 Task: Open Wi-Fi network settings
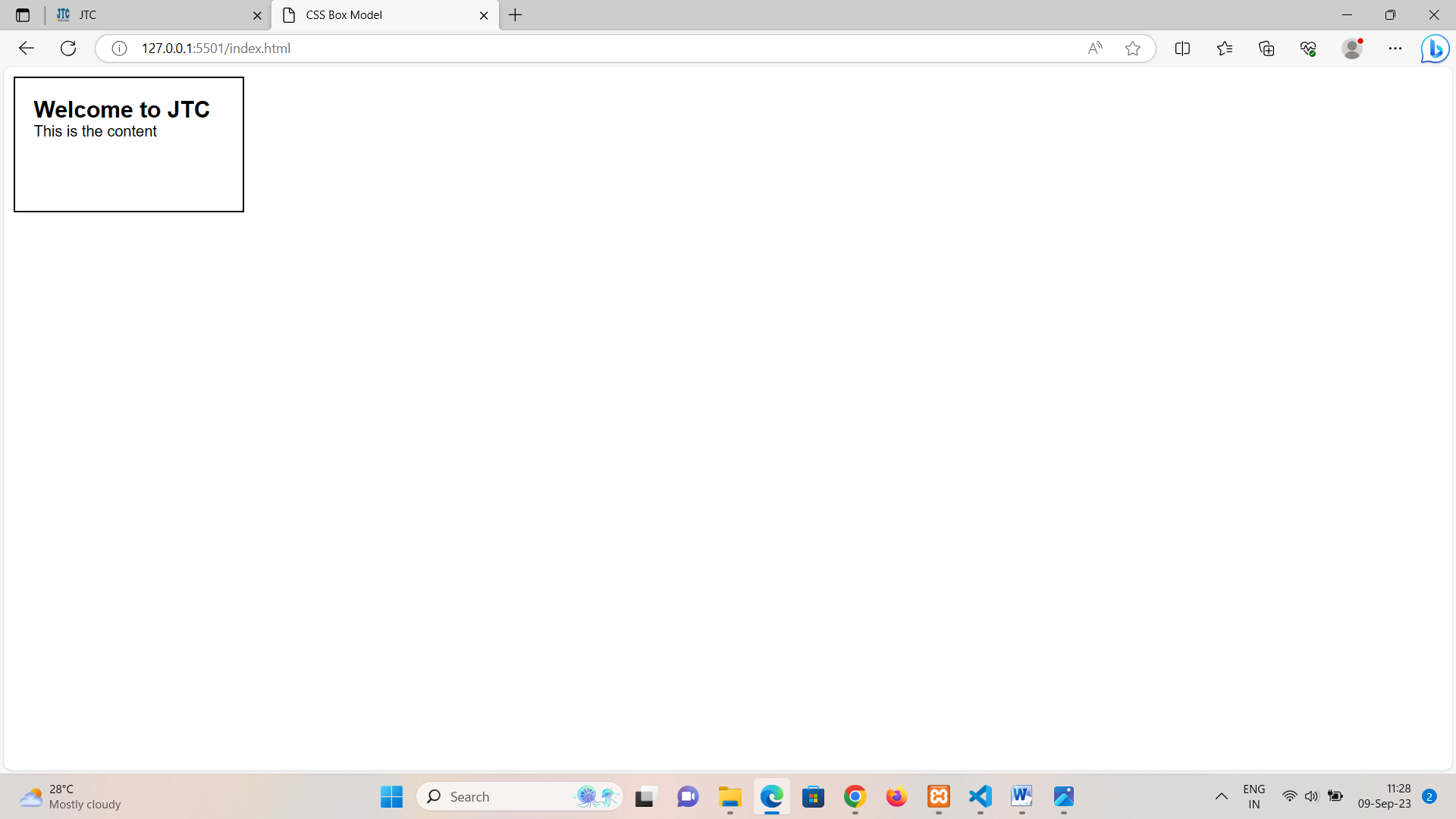coord(1290,797)
